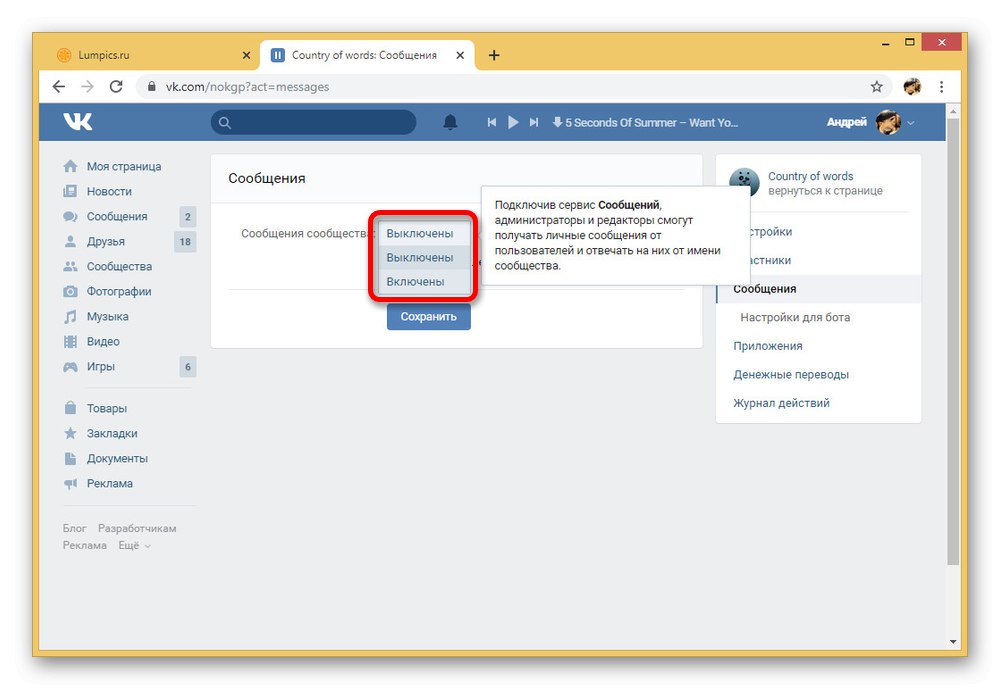1000x689 pixels.
Task: Open Chrome three-dot menu
Action: pos(941,87)
